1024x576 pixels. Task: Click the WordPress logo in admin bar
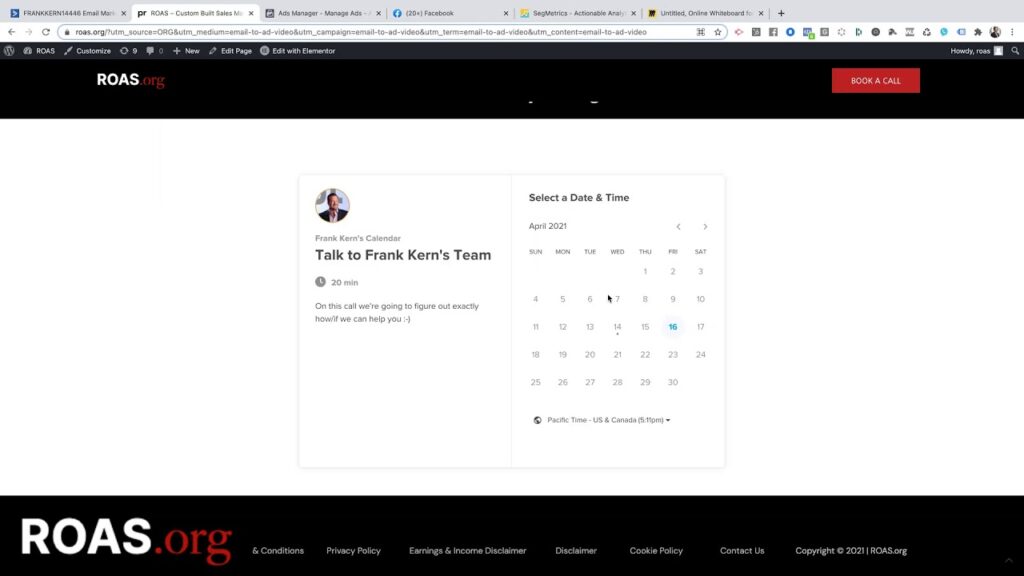tap(9, 50)
